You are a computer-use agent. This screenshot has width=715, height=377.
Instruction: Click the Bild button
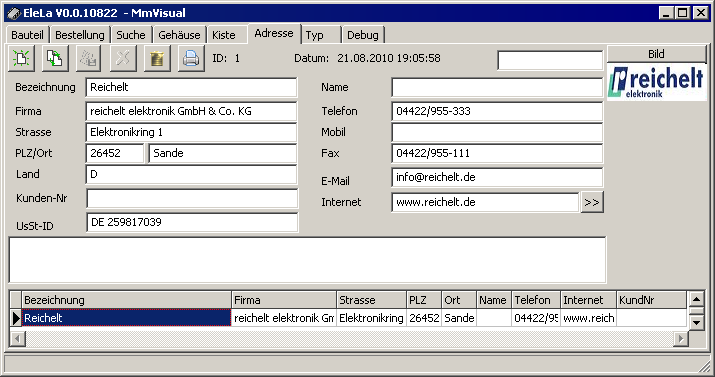(657, 54)
